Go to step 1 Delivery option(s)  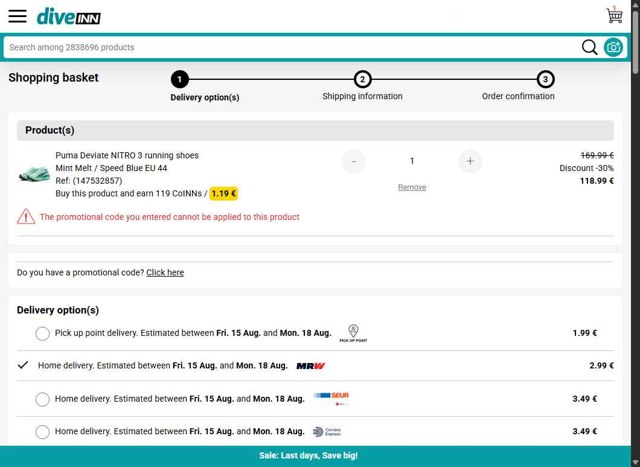180,79
